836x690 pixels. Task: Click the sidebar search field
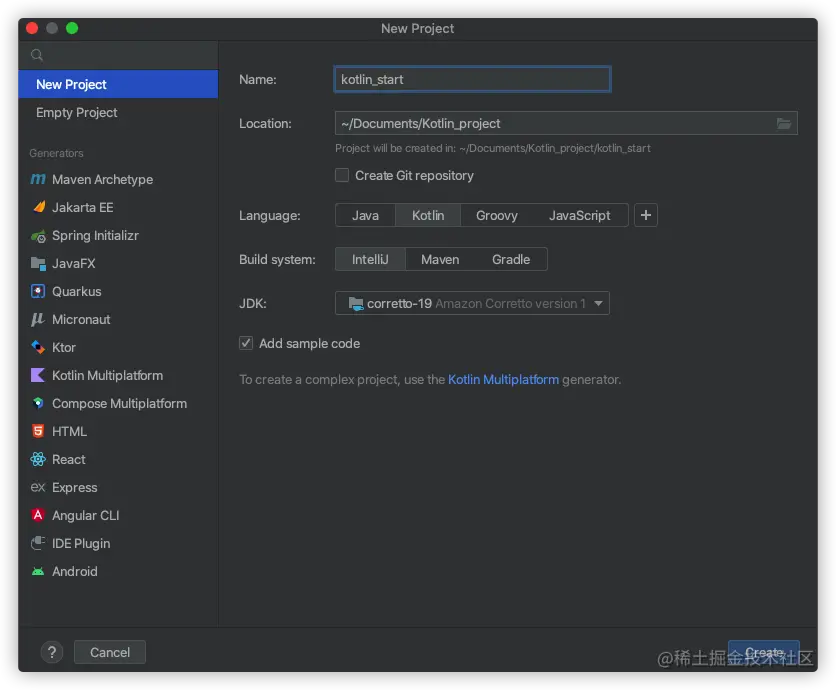coord(118,55)
